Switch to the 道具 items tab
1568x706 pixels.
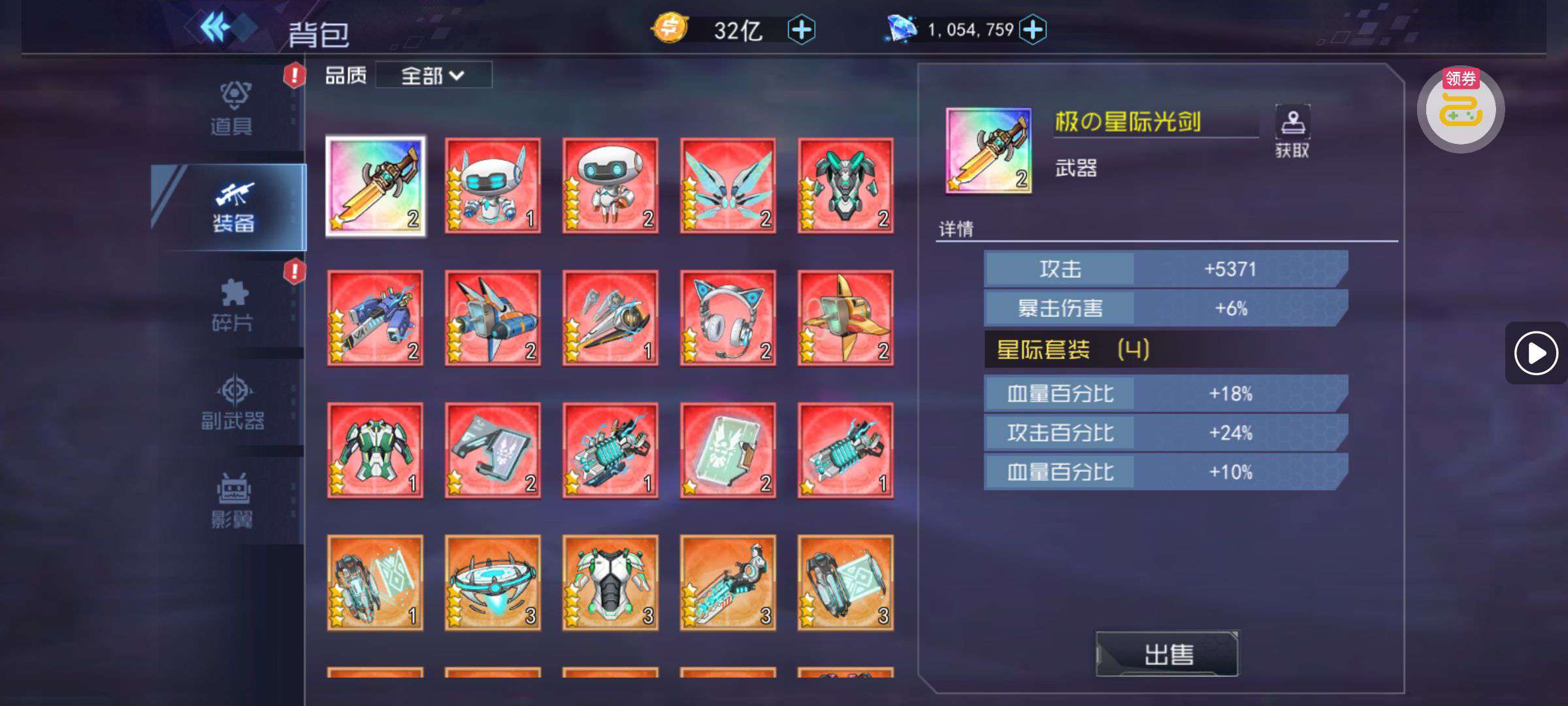coord(231,109)
